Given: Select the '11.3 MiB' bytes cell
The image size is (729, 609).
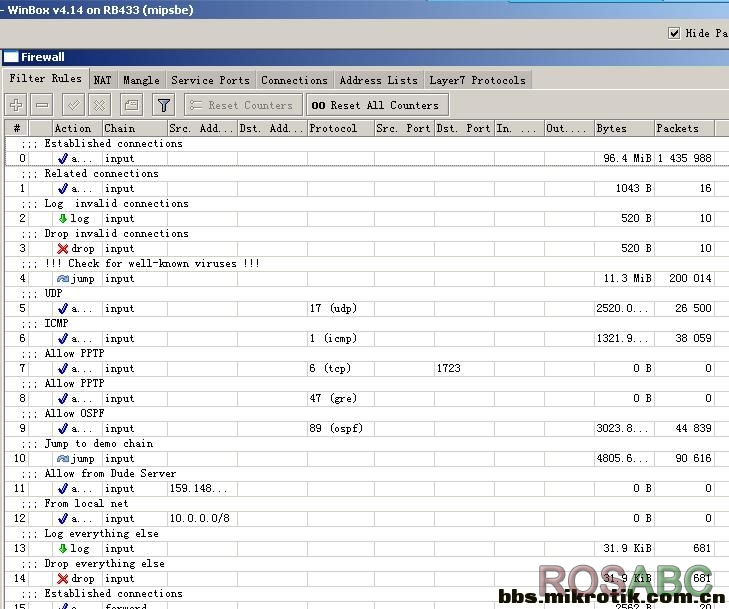Looking at the screenshot, I should [624, 278].
